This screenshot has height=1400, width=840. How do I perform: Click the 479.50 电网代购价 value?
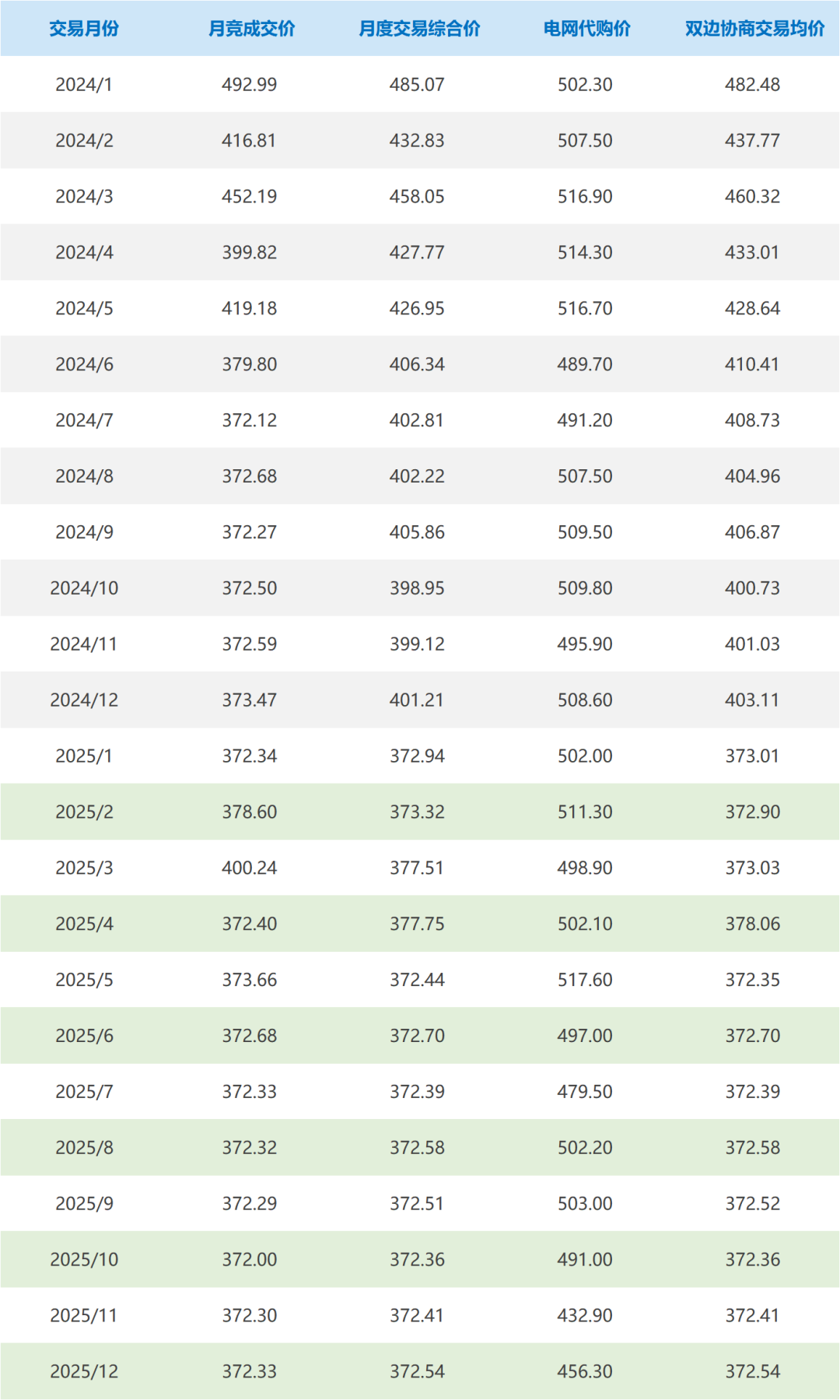point(585,1092)
